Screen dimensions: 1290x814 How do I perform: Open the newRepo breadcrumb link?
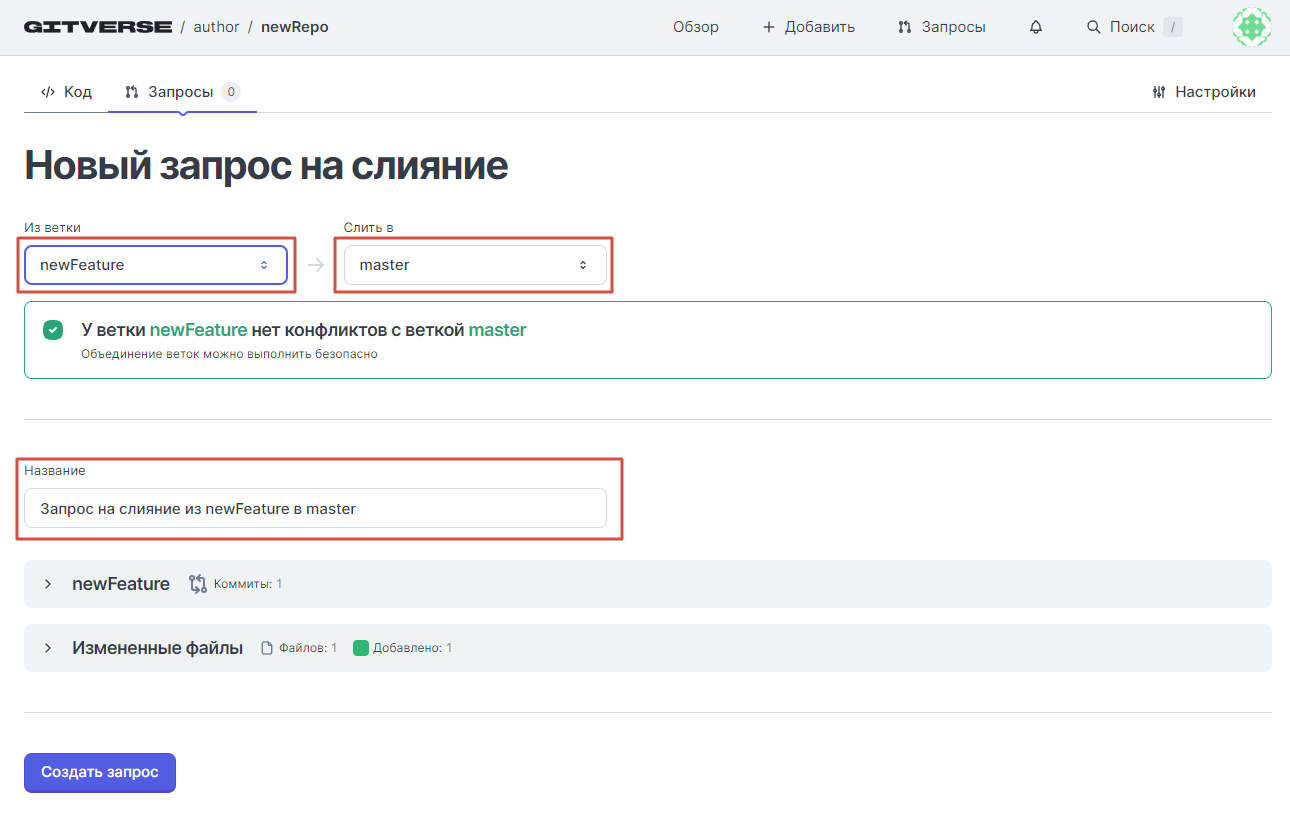(295, 27)
